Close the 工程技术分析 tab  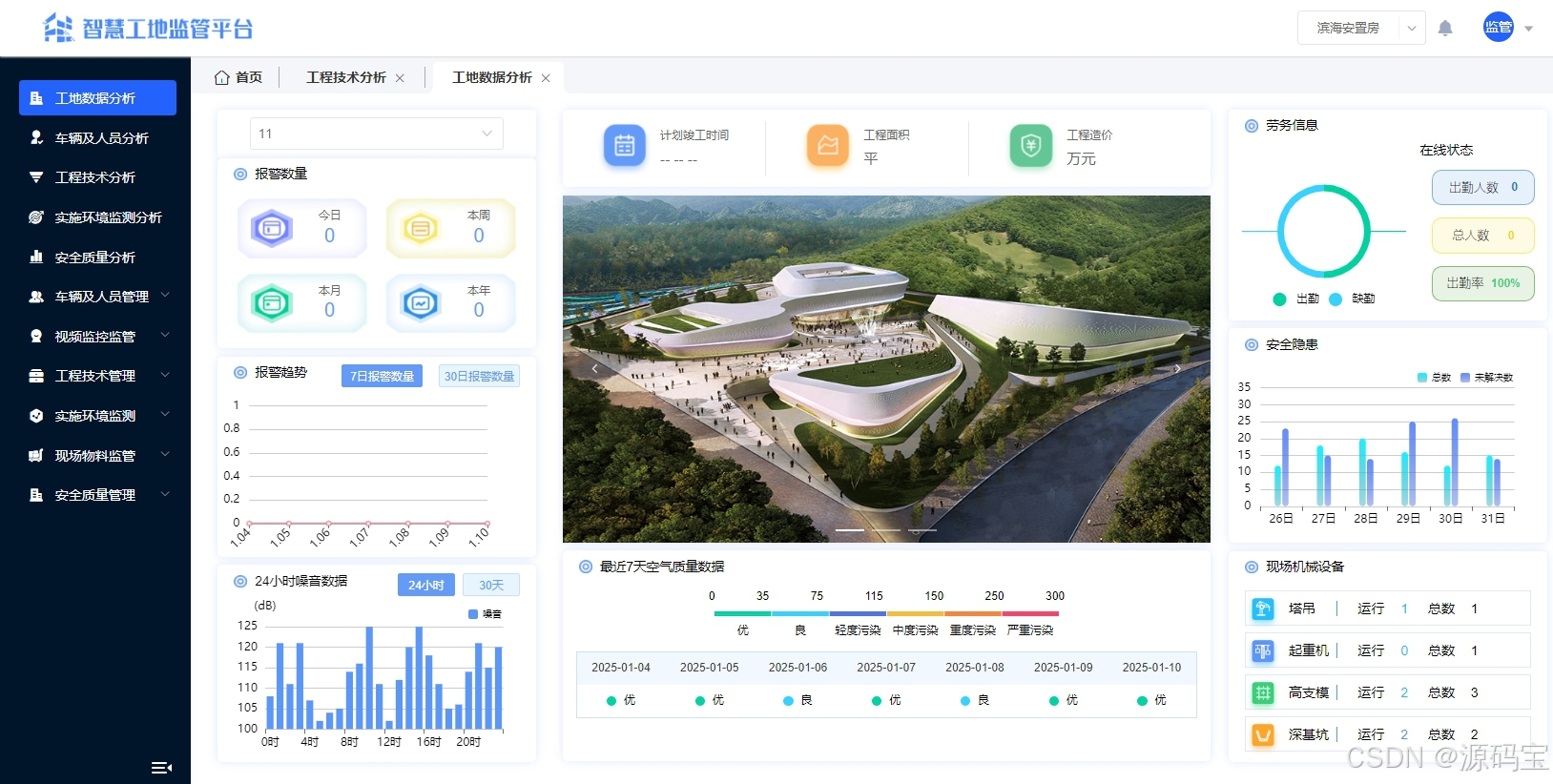coord(400,78)
